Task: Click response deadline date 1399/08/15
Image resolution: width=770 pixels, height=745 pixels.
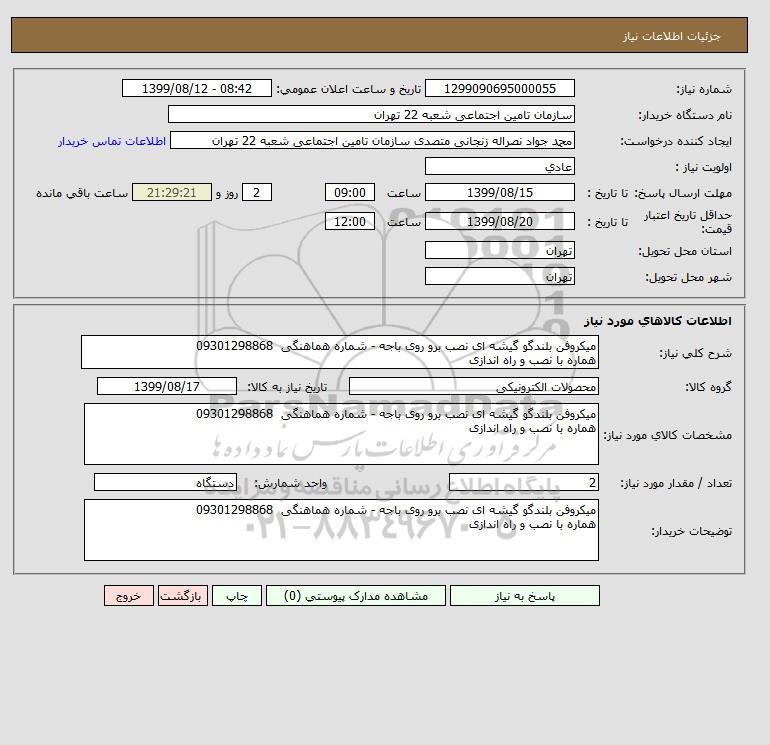Action: 499,193
